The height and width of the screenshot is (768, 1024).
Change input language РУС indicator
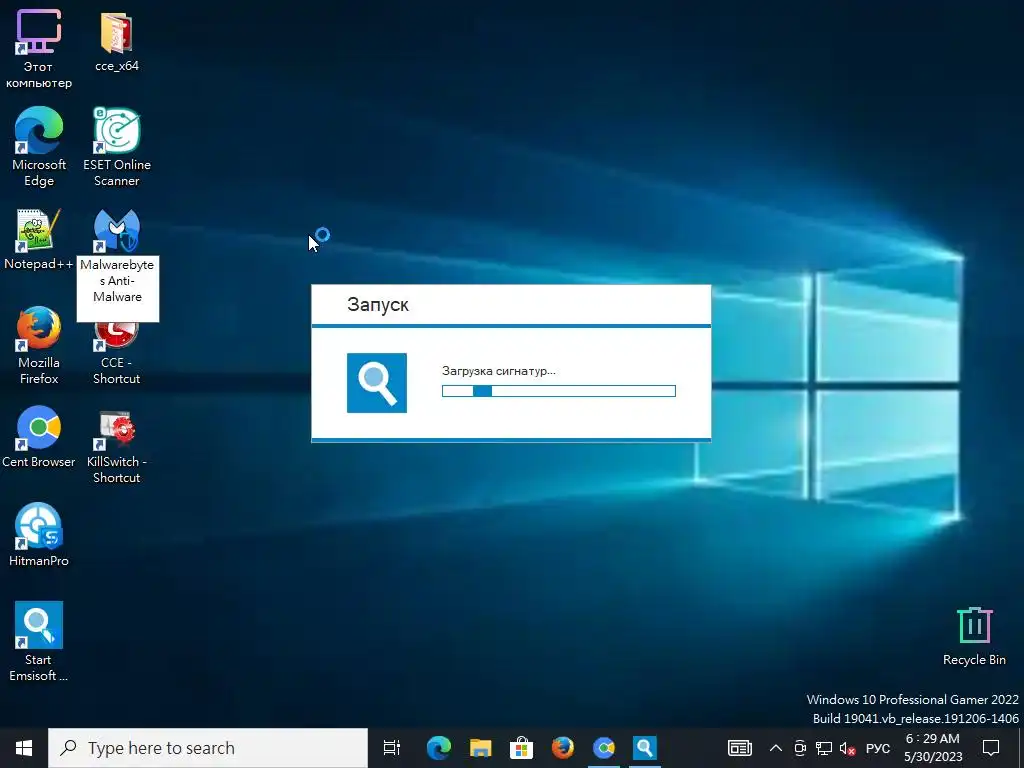(878, 748)
